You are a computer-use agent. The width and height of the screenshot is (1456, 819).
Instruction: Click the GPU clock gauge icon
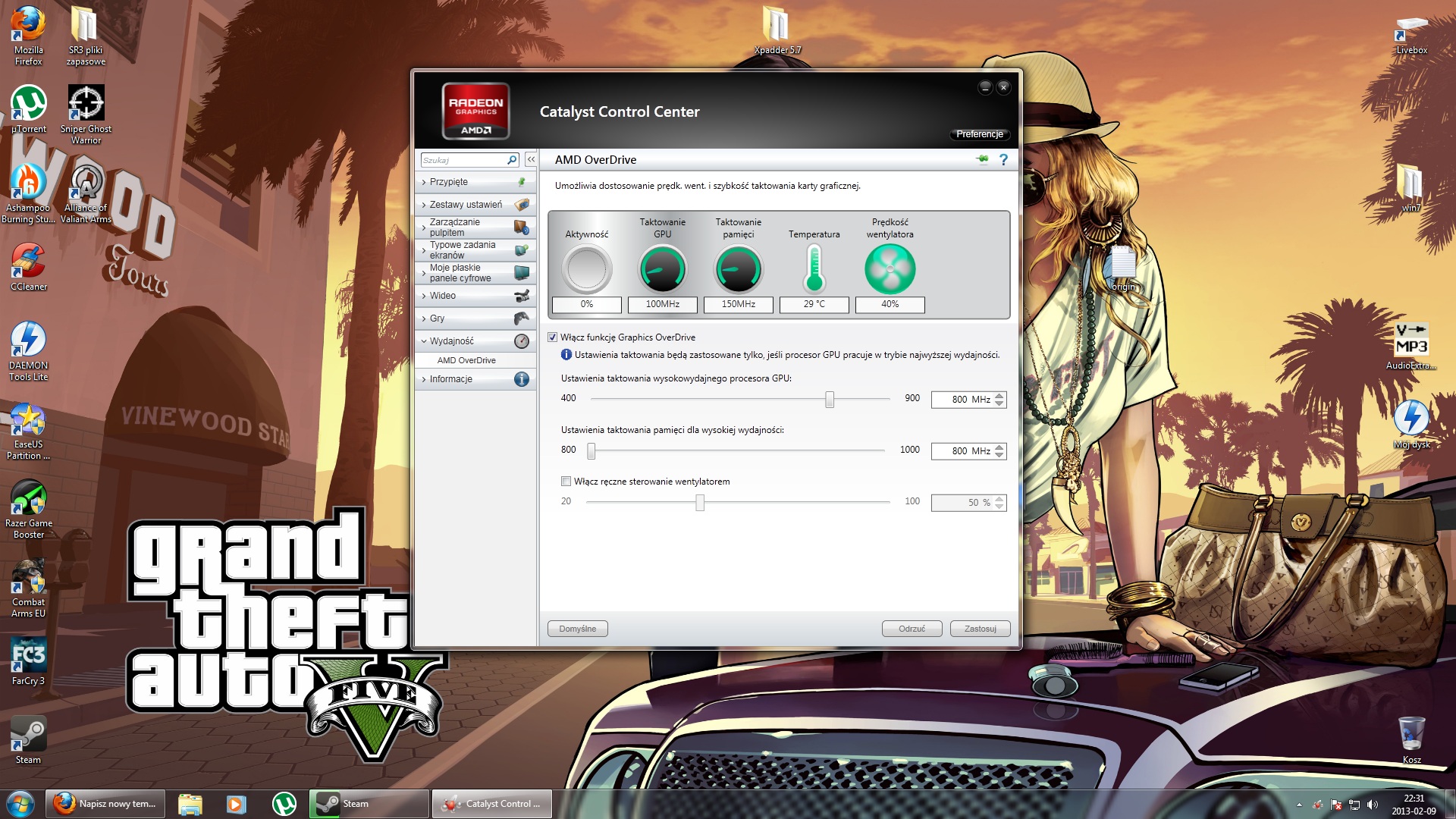pos(662,270)
